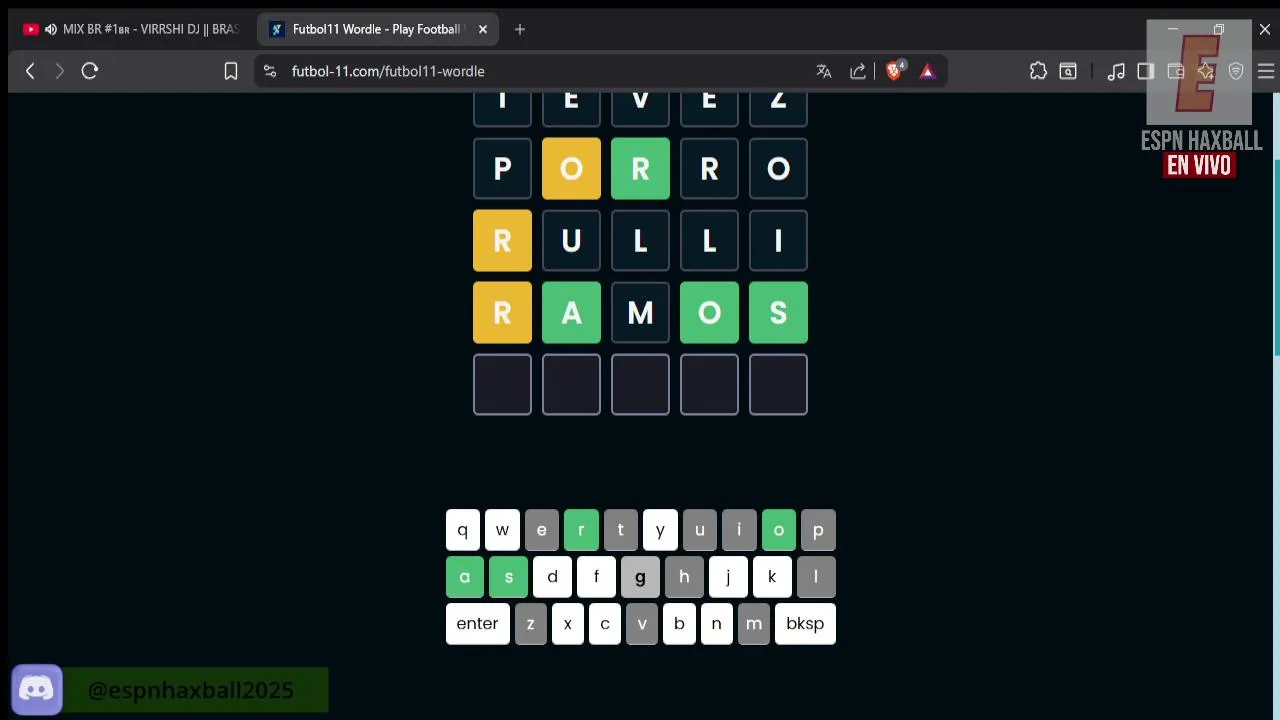Share this page via the share icon
The height and width of the screenshot is (720, 1280).
858,71
